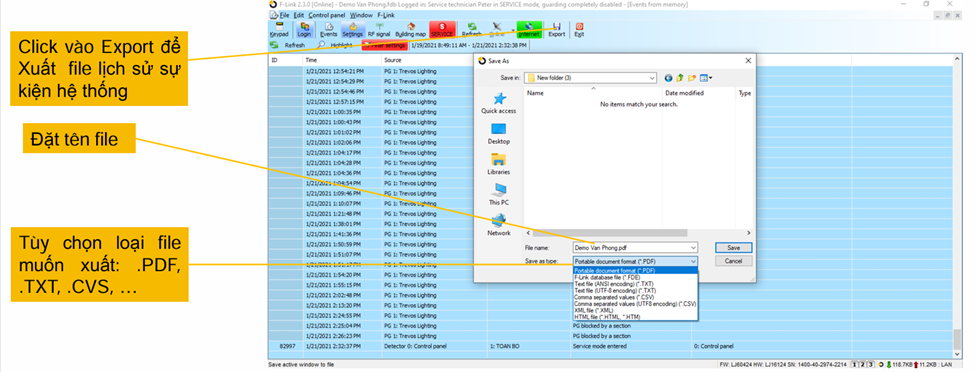Select HTML file (*.HTML, *.HTM) option

coord(635,317)
